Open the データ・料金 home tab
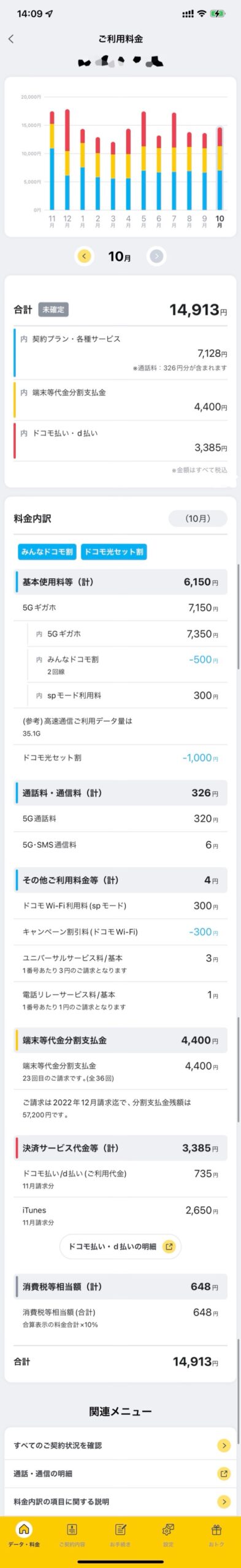 pos(24,1536)
